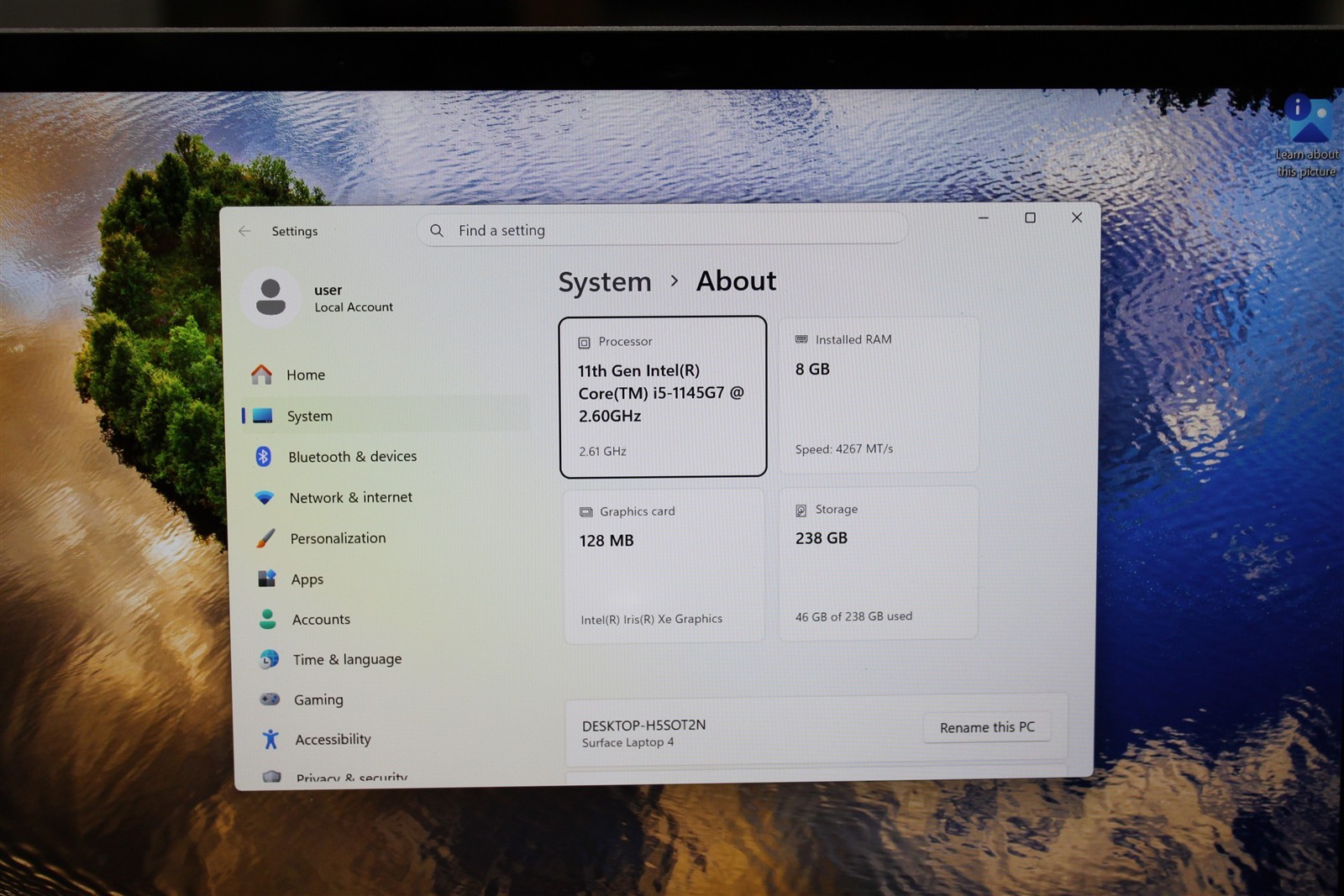Select the Gaming controller icon
This screenshot has width=1344, height=896.
pos(270,699)
